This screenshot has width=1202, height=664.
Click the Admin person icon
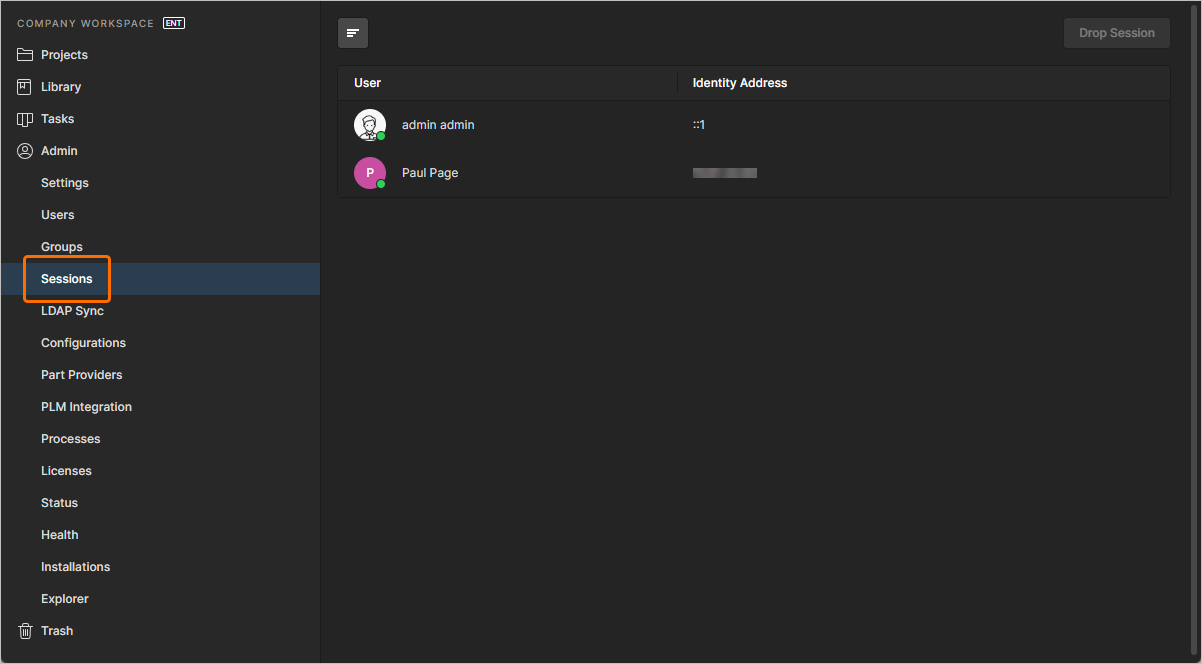pyautogui.click(x=25, y=150)
